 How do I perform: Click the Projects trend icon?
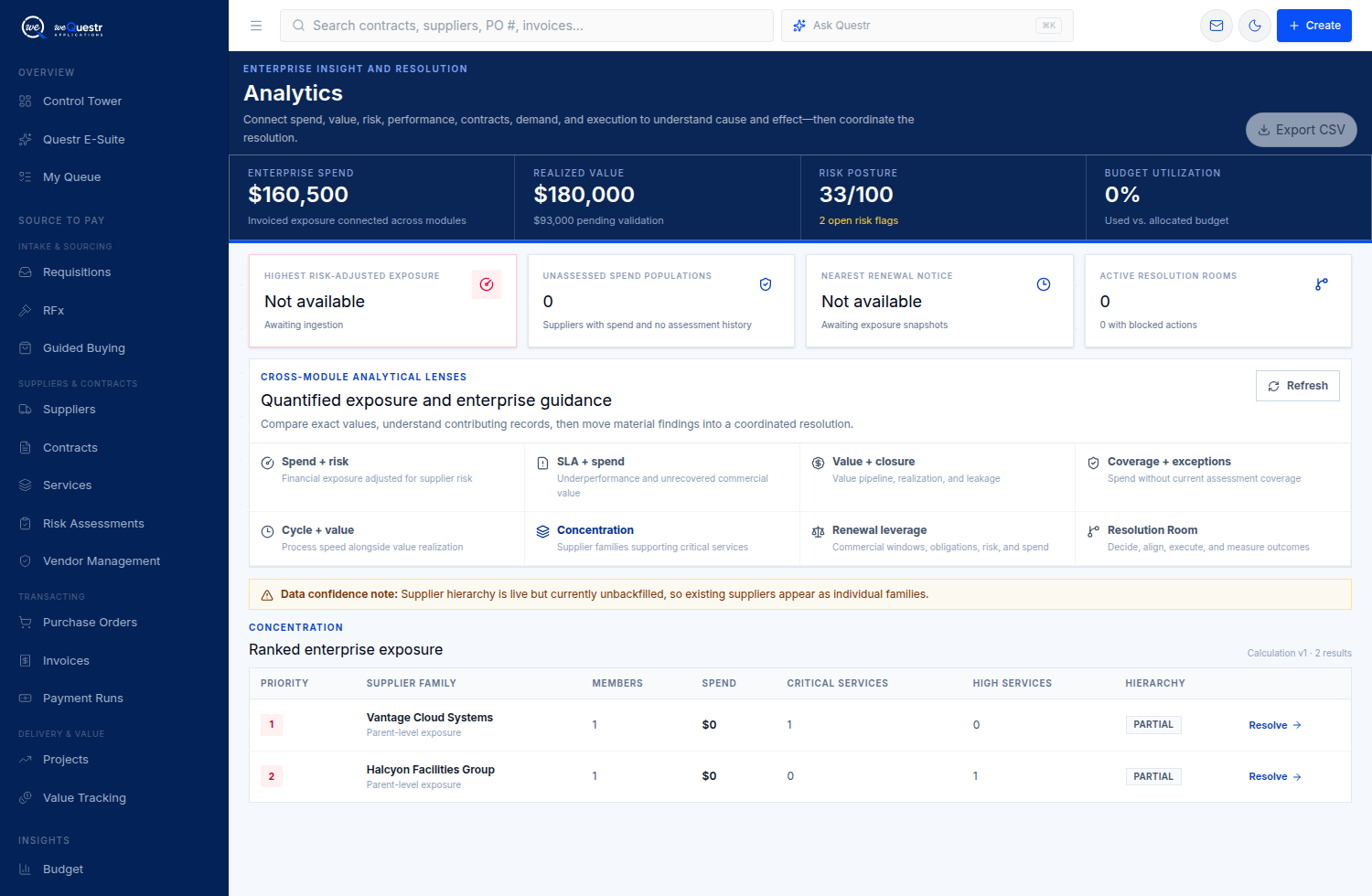[26, 760]
